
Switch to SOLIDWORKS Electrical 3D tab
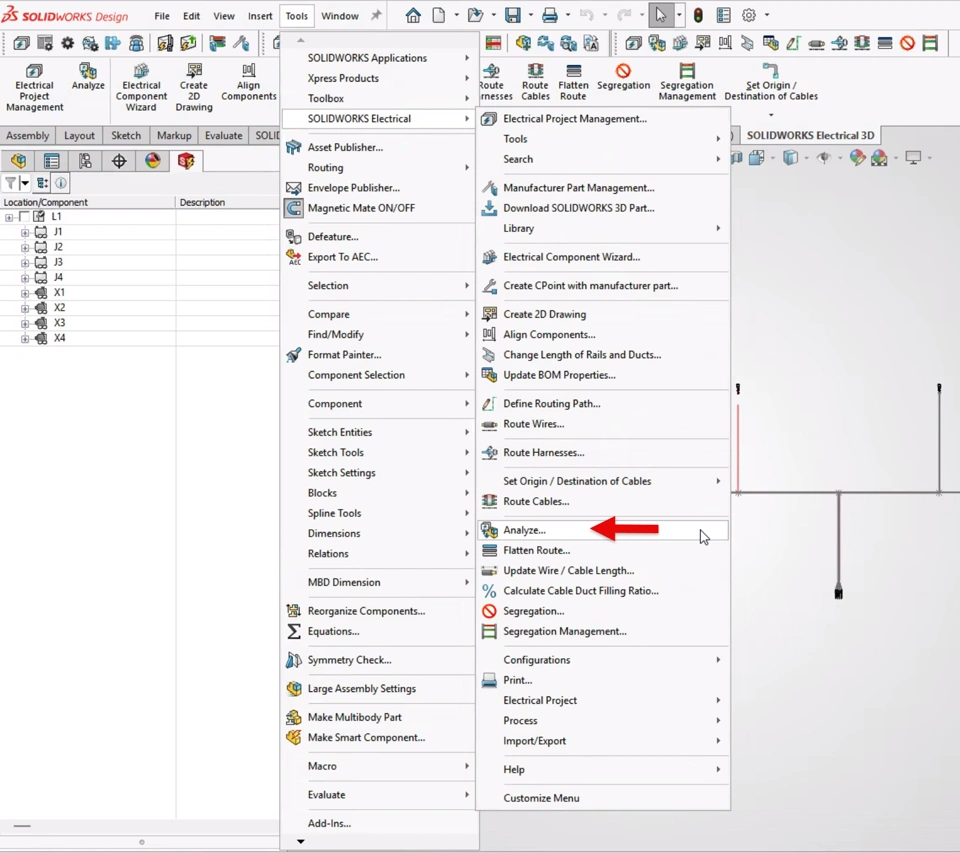tap(810, 135)
